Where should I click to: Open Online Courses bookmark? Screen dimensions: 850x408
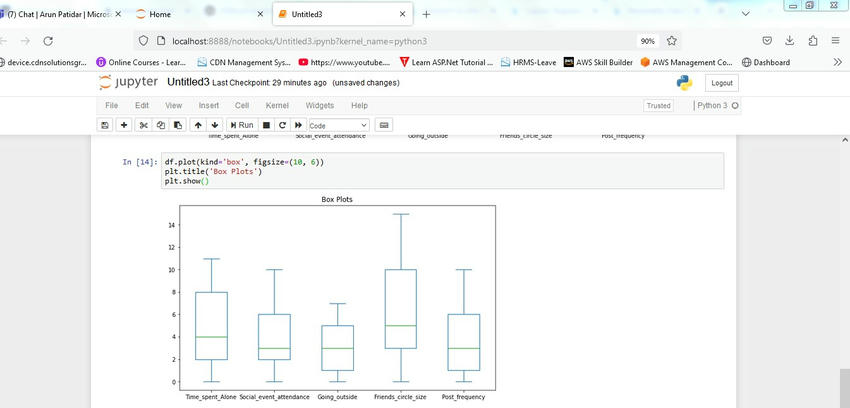pos(141,62)
